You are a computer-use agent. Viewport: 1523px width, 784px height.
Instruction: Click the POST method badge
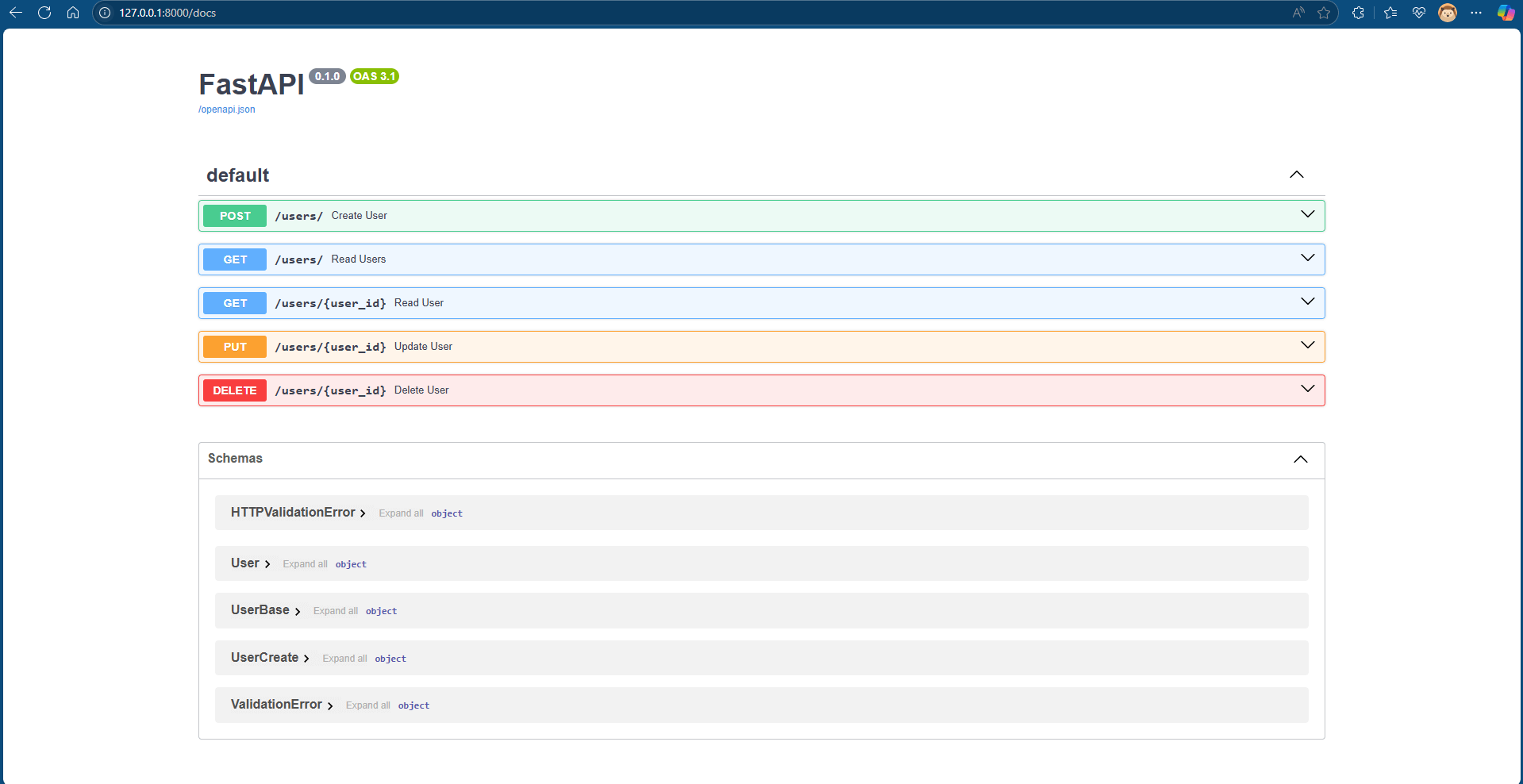(x=235, y=216)
